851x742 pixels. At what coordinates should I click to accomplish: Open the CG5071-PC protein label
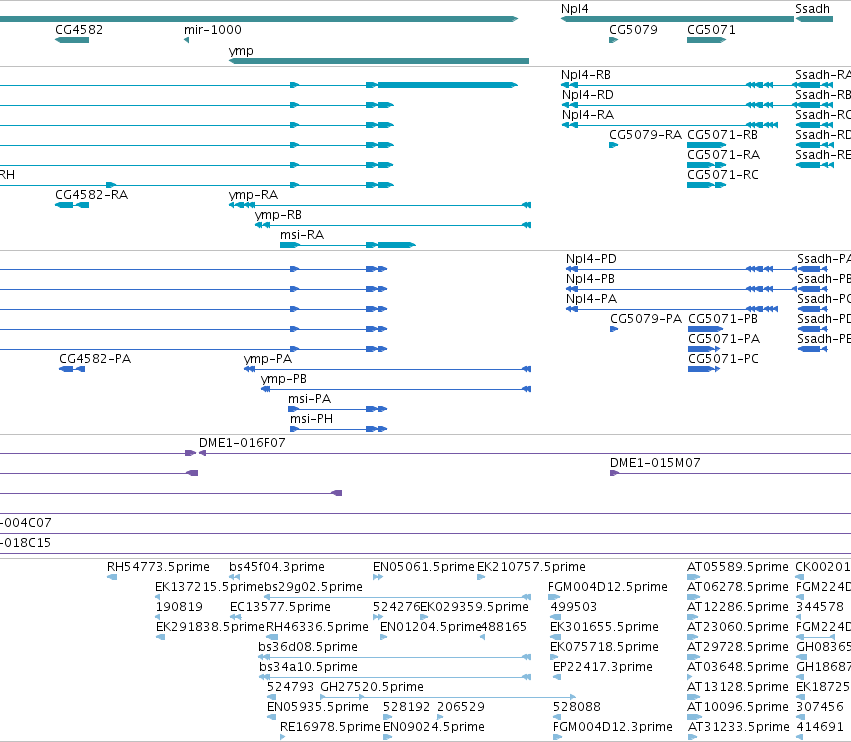[x=723, y=359]
